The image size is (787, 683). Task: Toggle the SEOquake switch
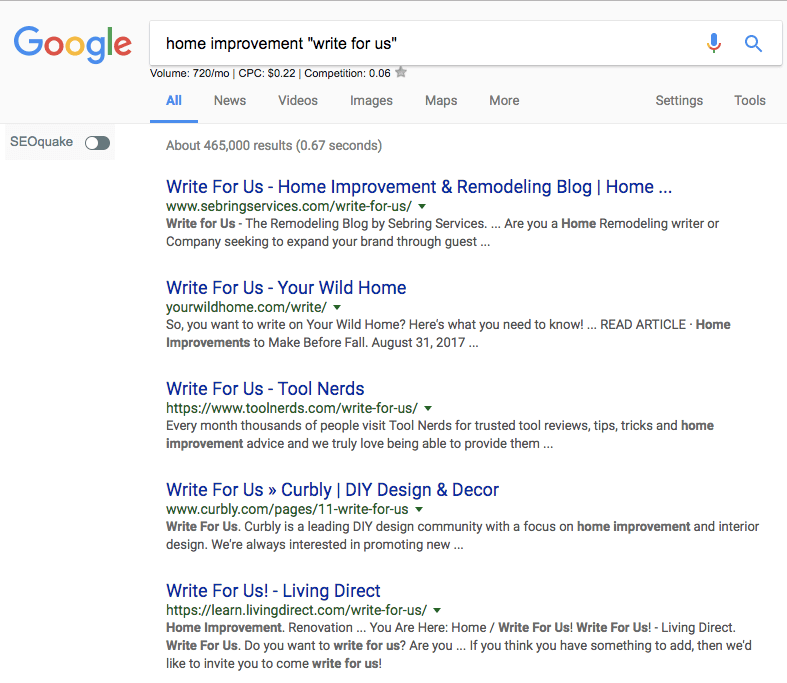pyautogui.click(x=97, y=143)
